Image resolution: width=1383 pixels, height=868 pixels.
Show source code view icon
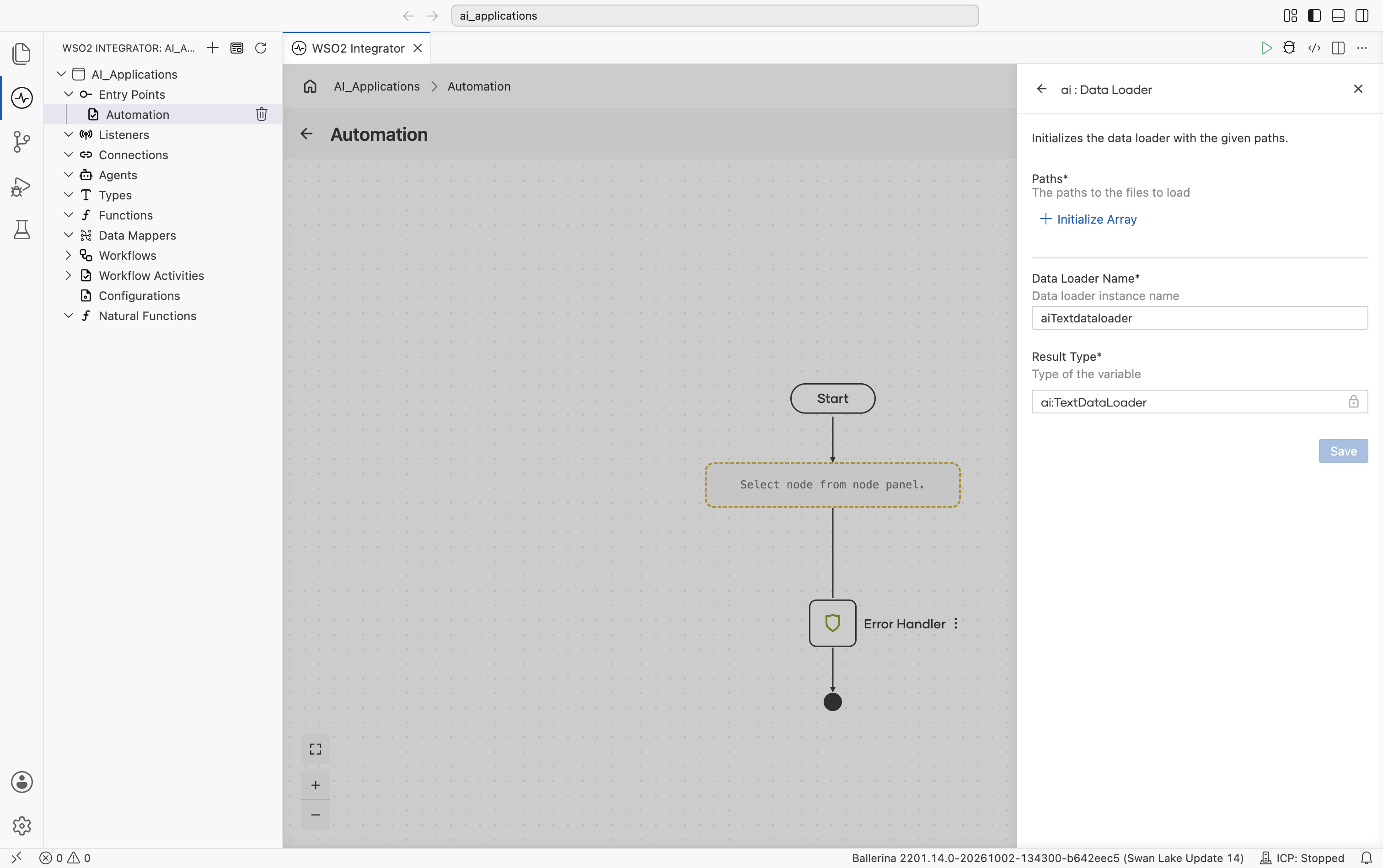(x=1314, y=48)
